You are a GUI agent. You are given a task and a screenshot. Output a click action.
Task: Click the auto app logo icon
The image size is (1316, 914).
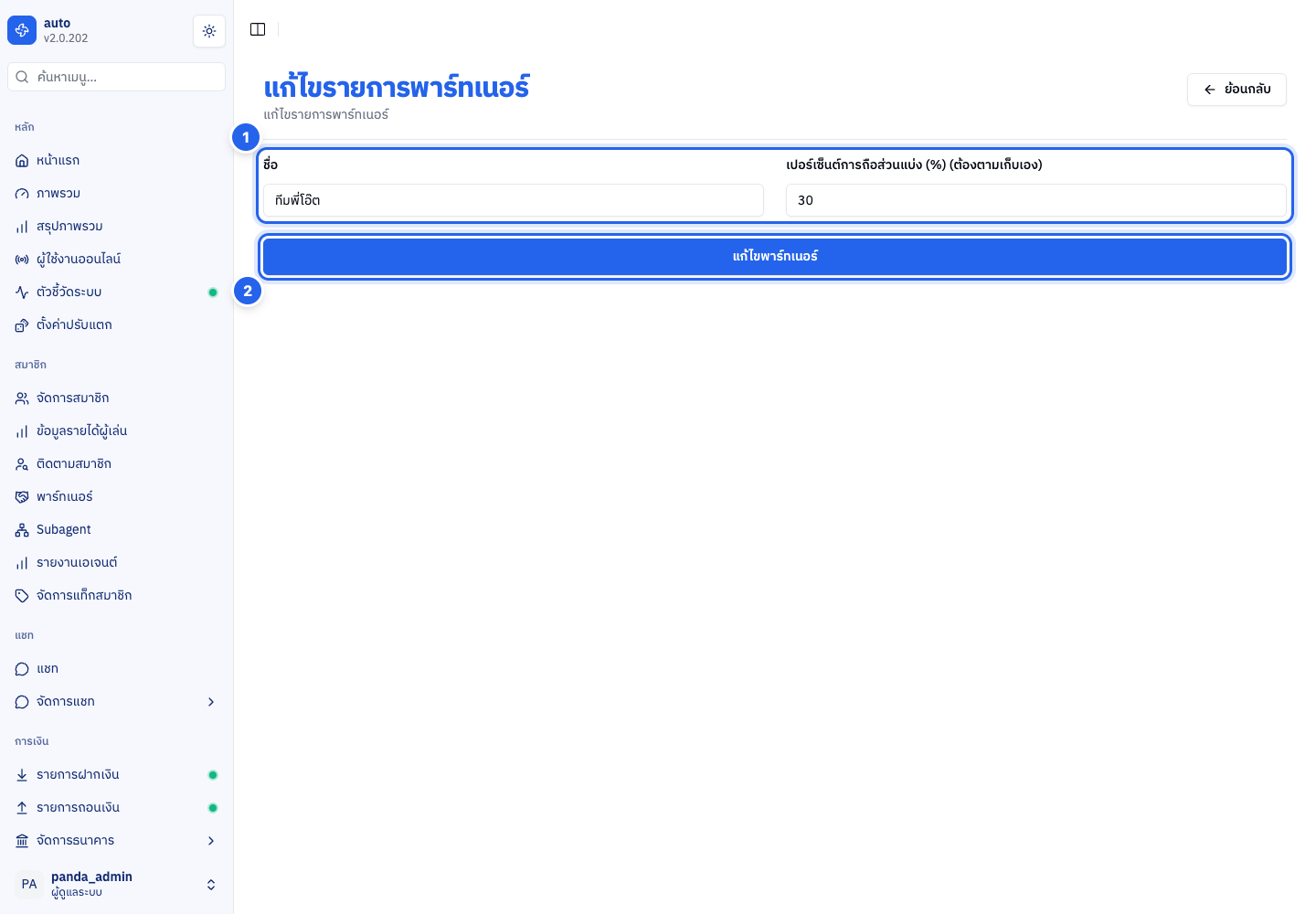[x=22, y=30]
